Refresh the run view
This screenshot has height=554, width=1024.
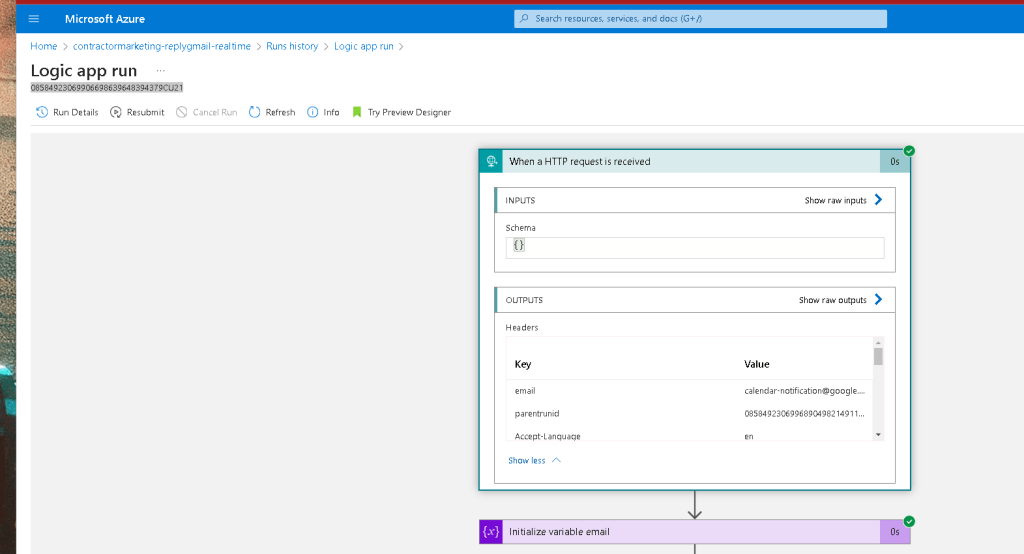280,112
